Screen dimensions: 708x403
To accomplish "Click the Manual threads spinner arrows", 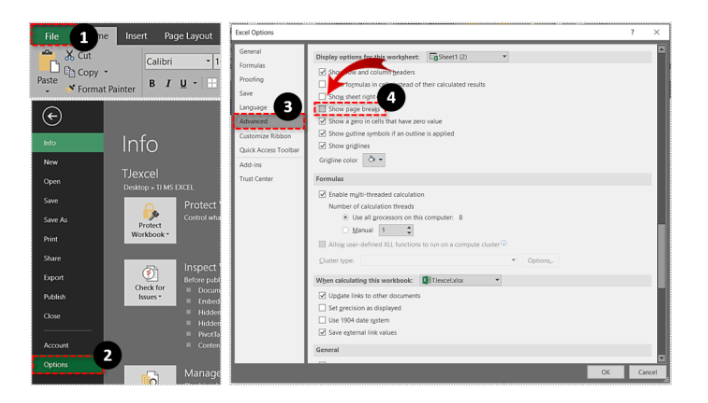I will (409, 230).
